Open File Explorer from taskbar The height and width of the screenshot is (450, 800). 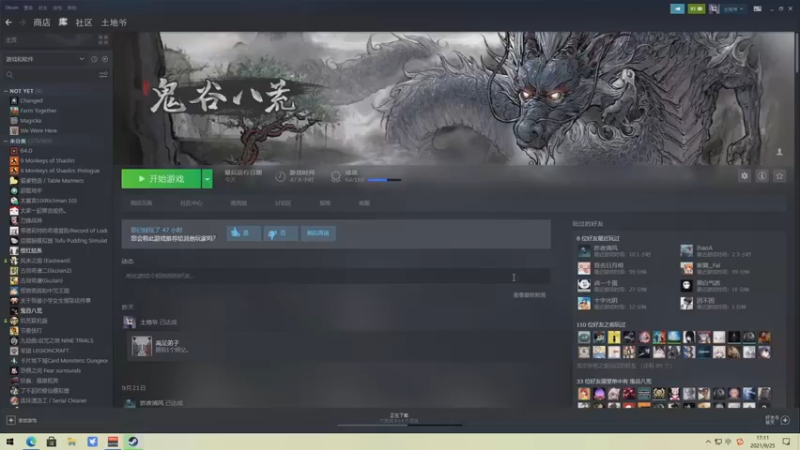coord(71,441)
